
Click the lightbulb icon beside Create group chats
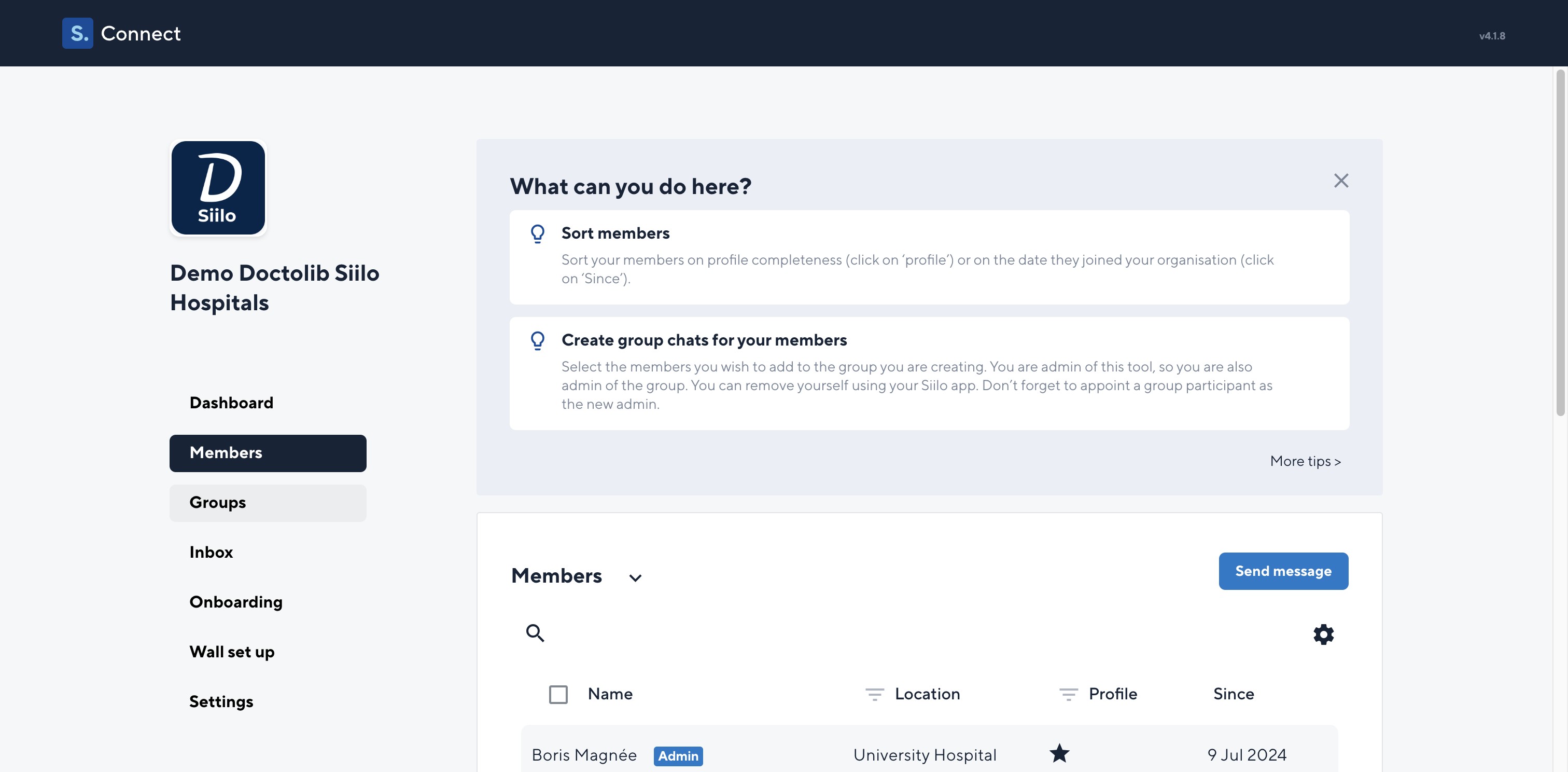(538, 340)
